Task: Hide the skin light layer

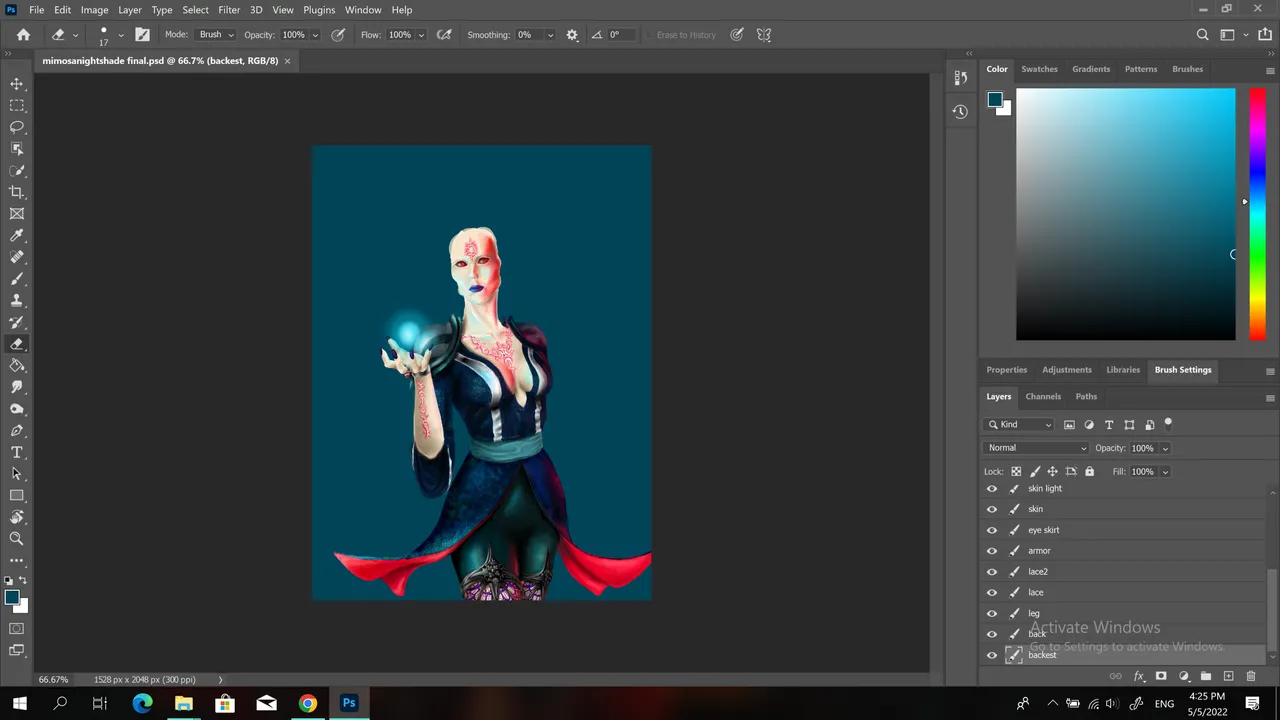Action: pyautogui.click(x=992, y=489)
